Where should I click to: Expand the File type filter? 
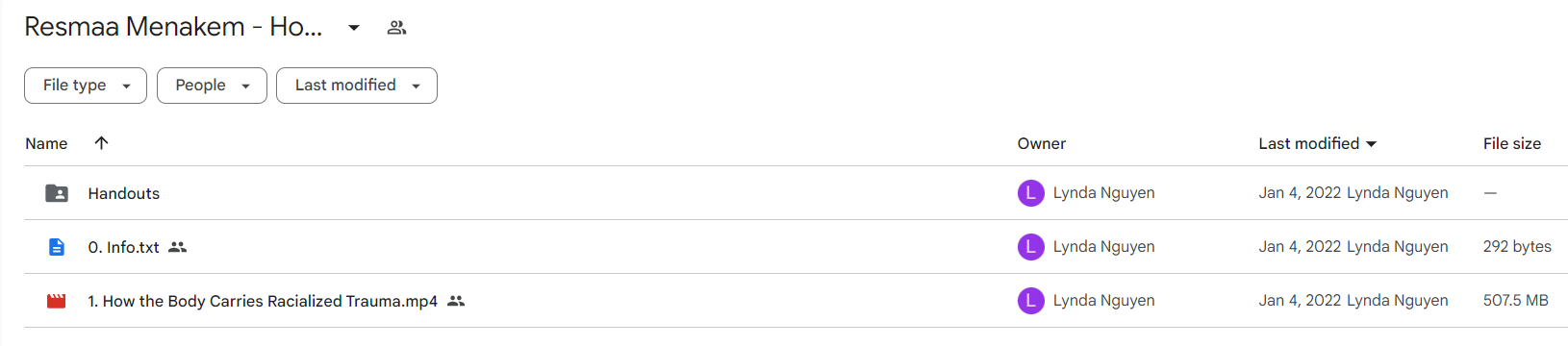click(x=86, y=86)
